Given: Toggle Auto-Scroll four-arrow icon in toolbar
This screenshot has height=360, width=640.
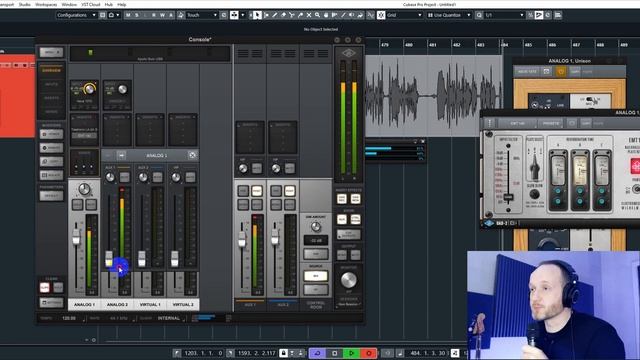Looking at the screenshot, I should pyautogui.click(x=234, y=15).
